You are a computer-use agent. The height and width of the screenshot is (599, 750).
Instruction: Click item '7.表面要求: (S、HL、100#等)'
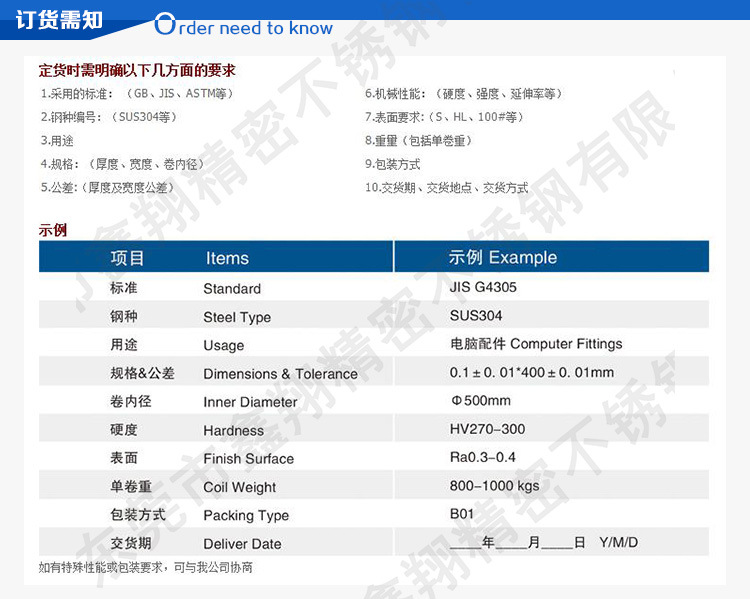444,117
